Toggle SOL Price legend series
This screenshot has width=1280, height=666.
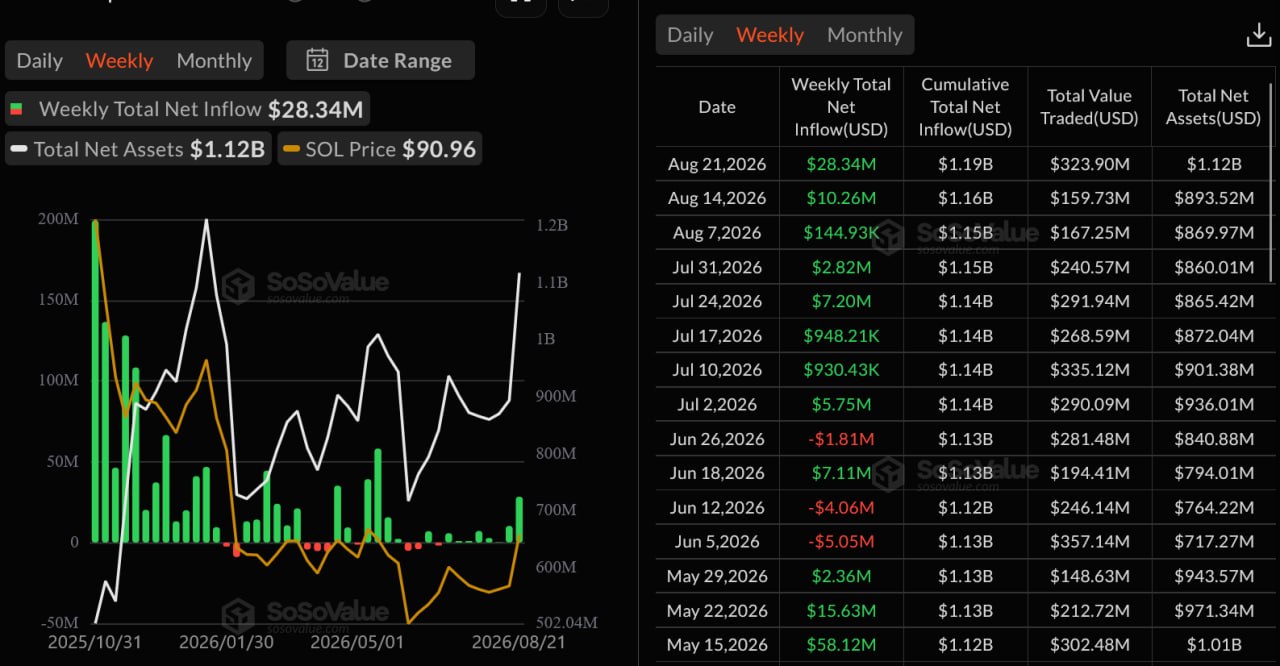(380, 149)
